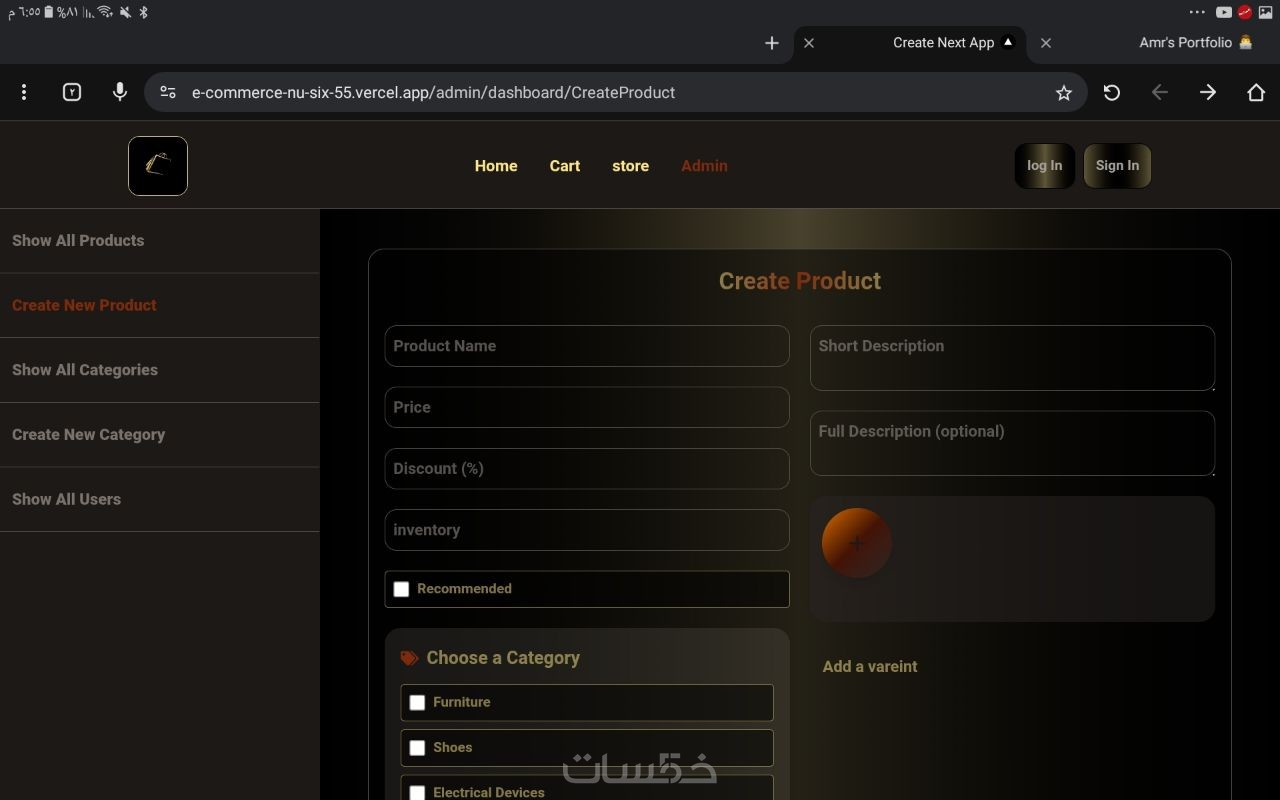
Task: Open the browser tab switcher
Action: click(72, 92)
